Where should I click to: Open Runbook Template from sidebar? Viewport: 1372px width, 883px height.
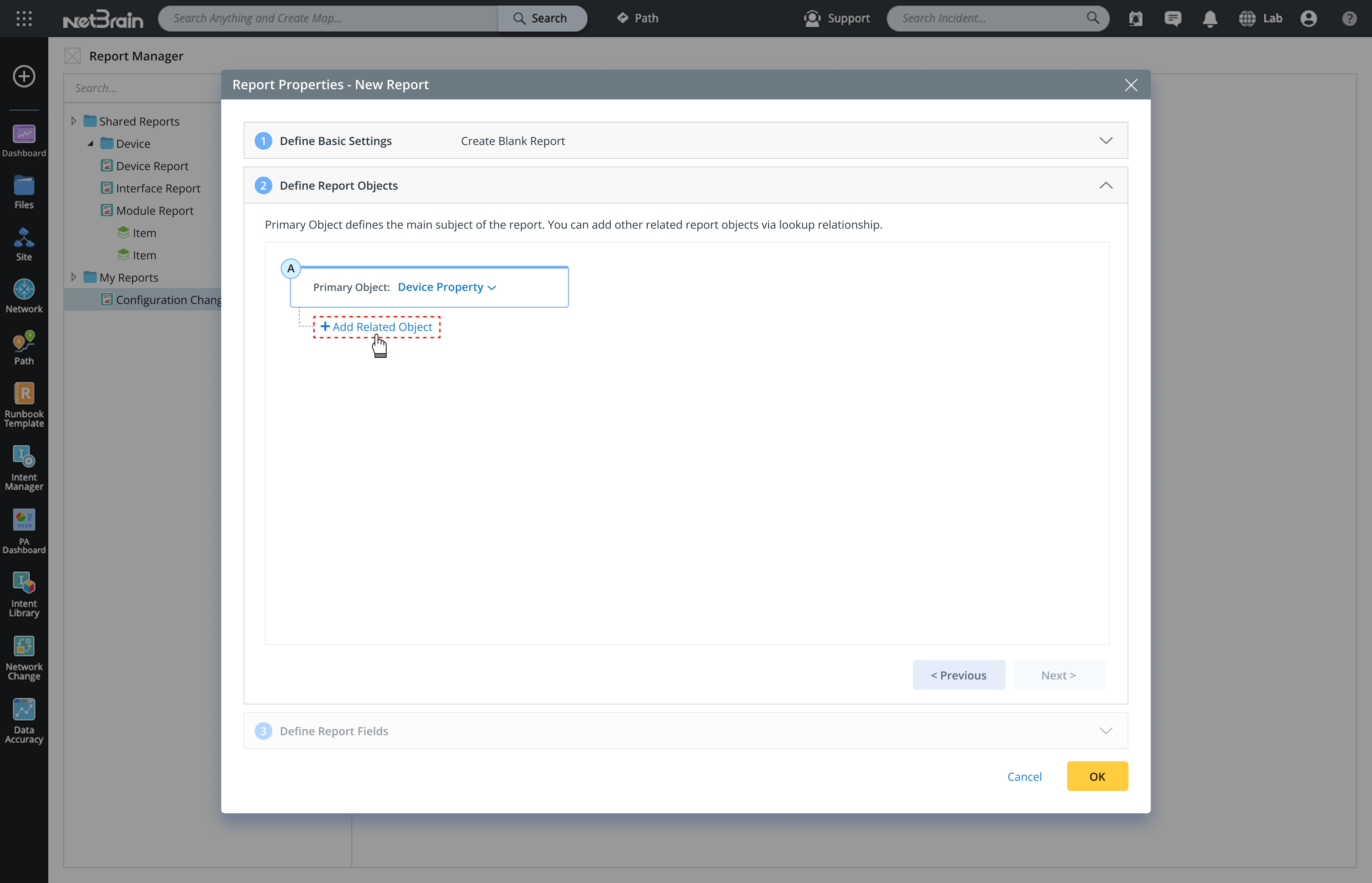click(24, 404)
